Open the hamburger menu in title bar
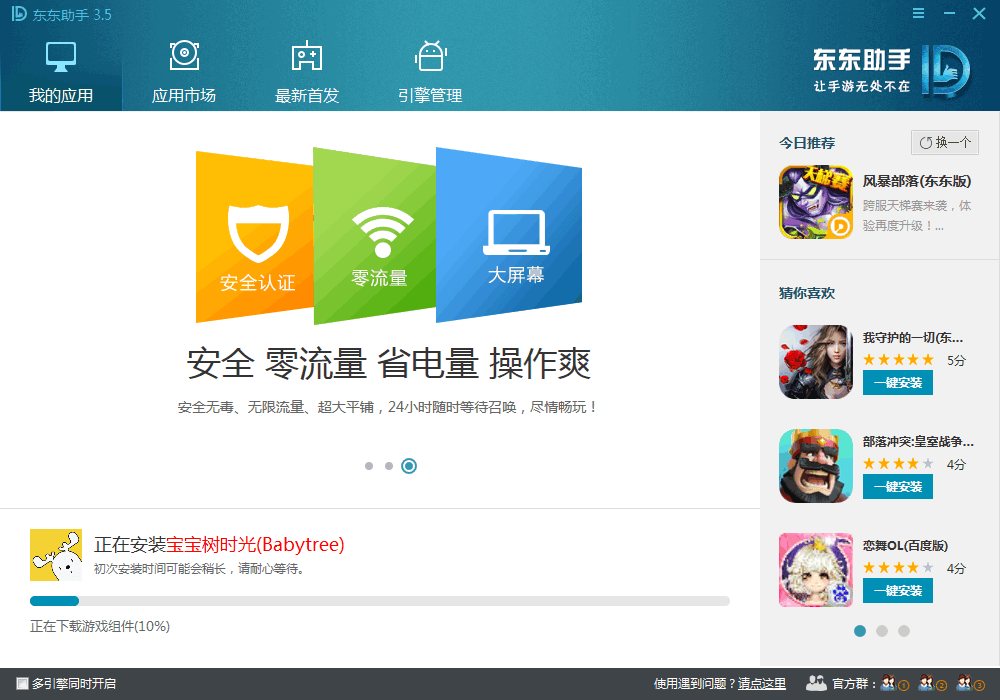 pyautogui.click(x=918, y=13)
